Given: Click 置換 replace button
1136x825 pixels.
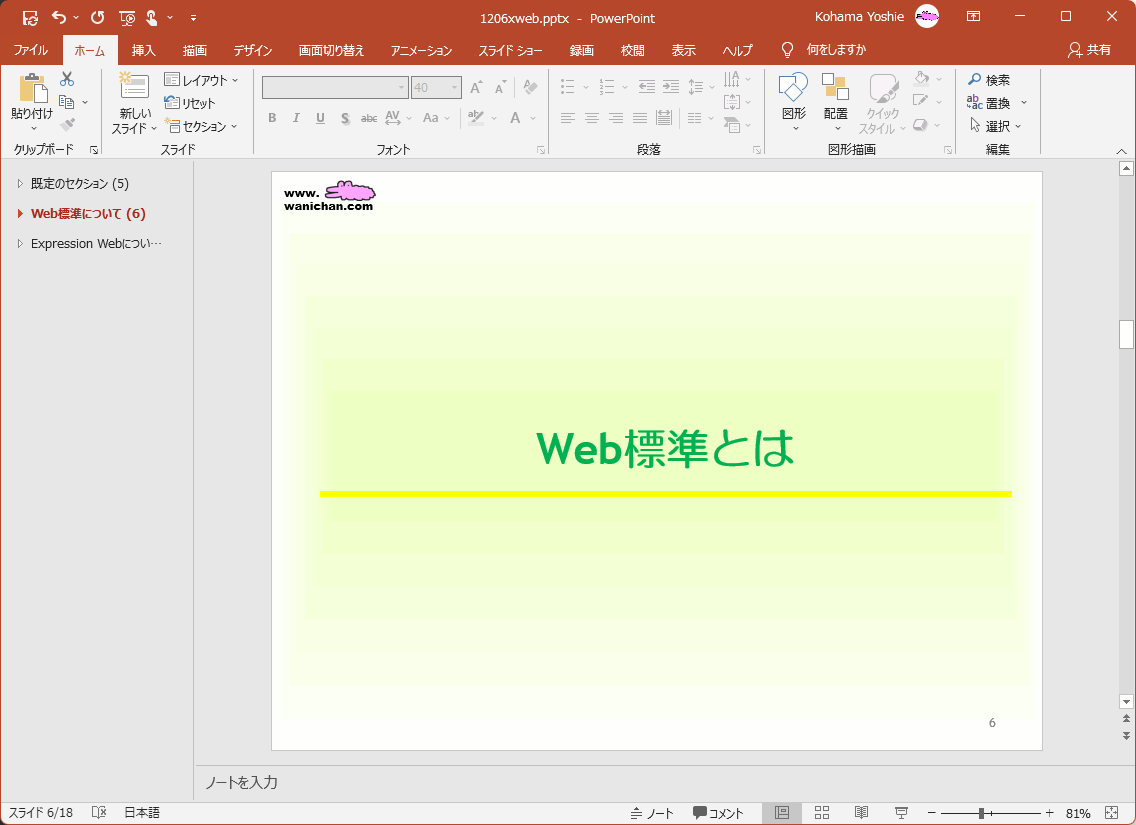Looking at the screenshot, I should tap(990, 103).
